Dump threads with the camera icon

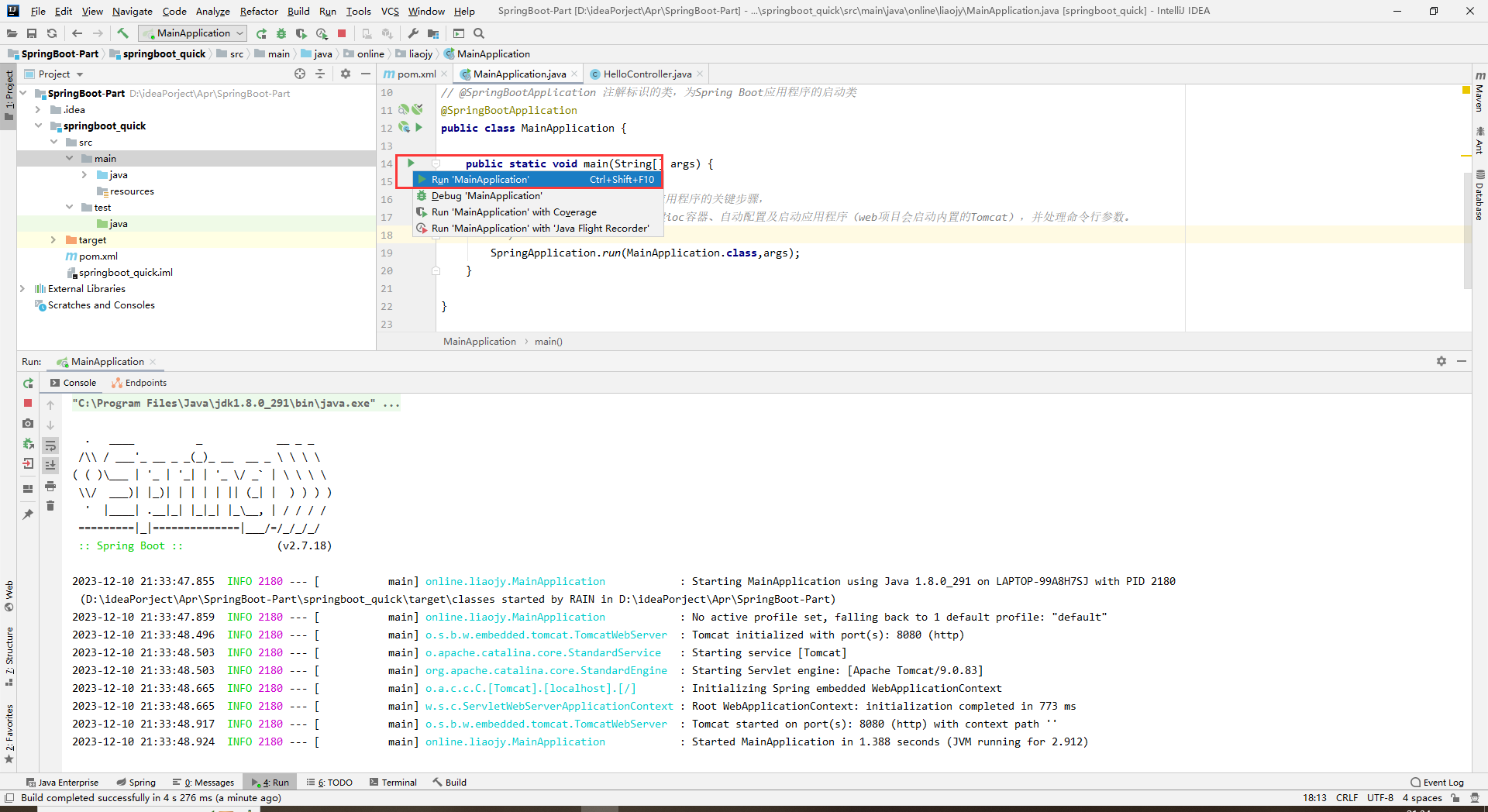(28, 423)
